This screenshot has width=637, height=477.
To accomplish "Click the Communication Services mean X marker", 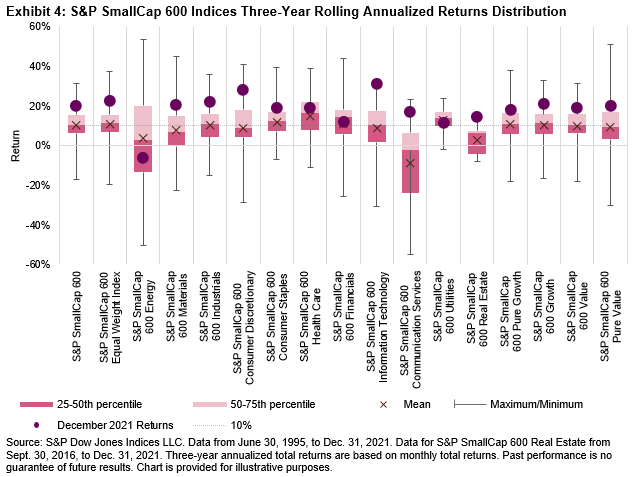I will click(409, 163).
